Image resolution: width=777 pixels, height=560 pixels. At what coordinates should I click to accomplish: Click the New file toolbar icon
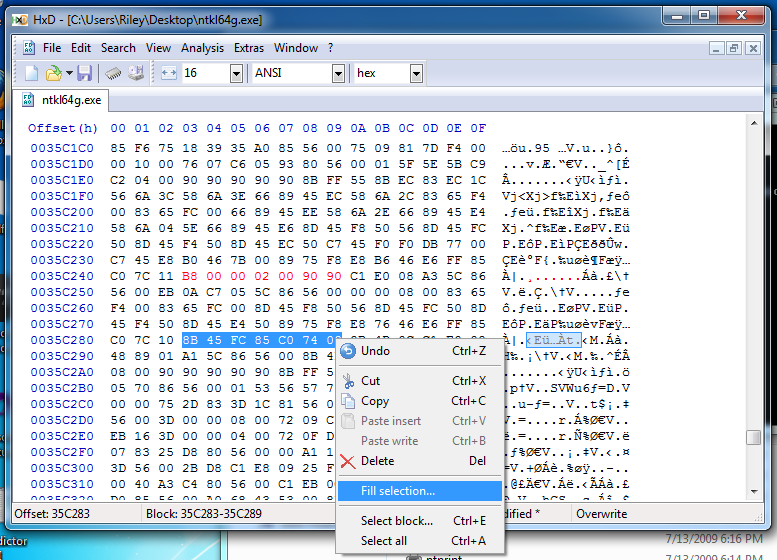[31, 73]
